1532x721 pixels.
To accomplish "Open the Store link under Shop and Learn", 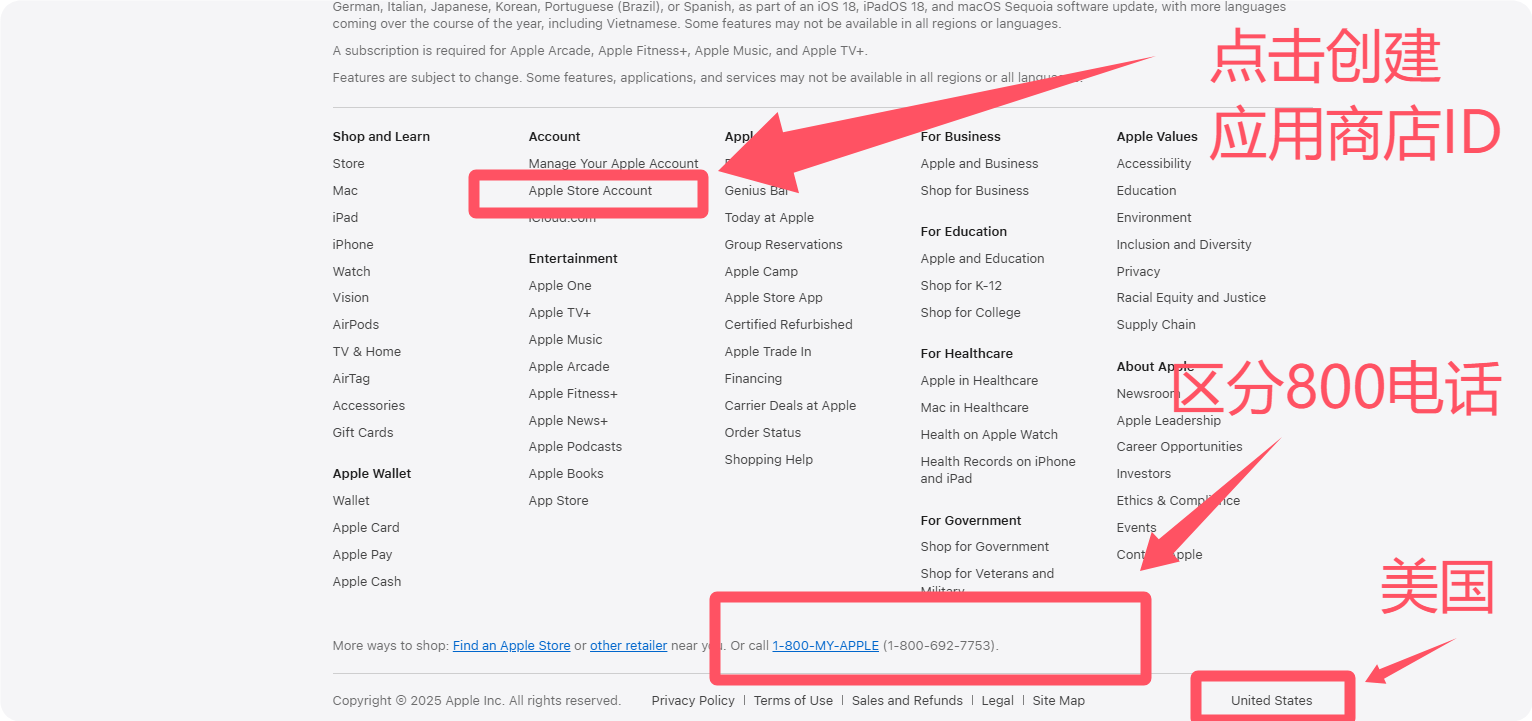I will coord(348,164).
